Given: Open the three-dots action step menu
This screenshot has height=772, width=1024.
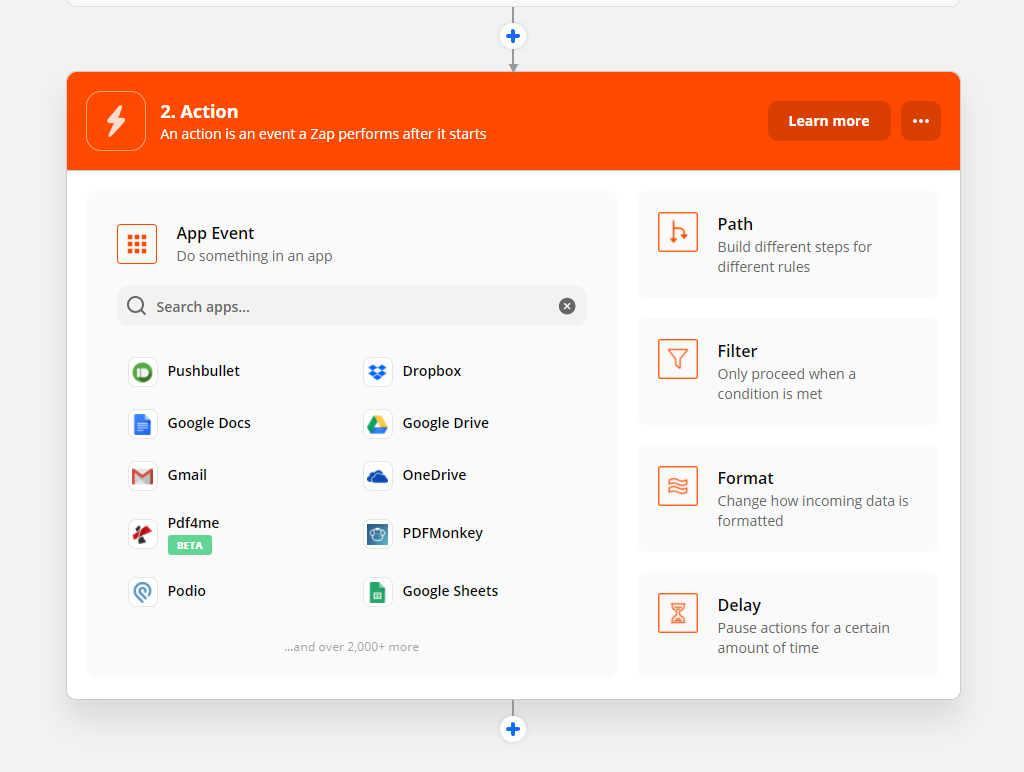Looking at the screenshot, I should (920, 121).
